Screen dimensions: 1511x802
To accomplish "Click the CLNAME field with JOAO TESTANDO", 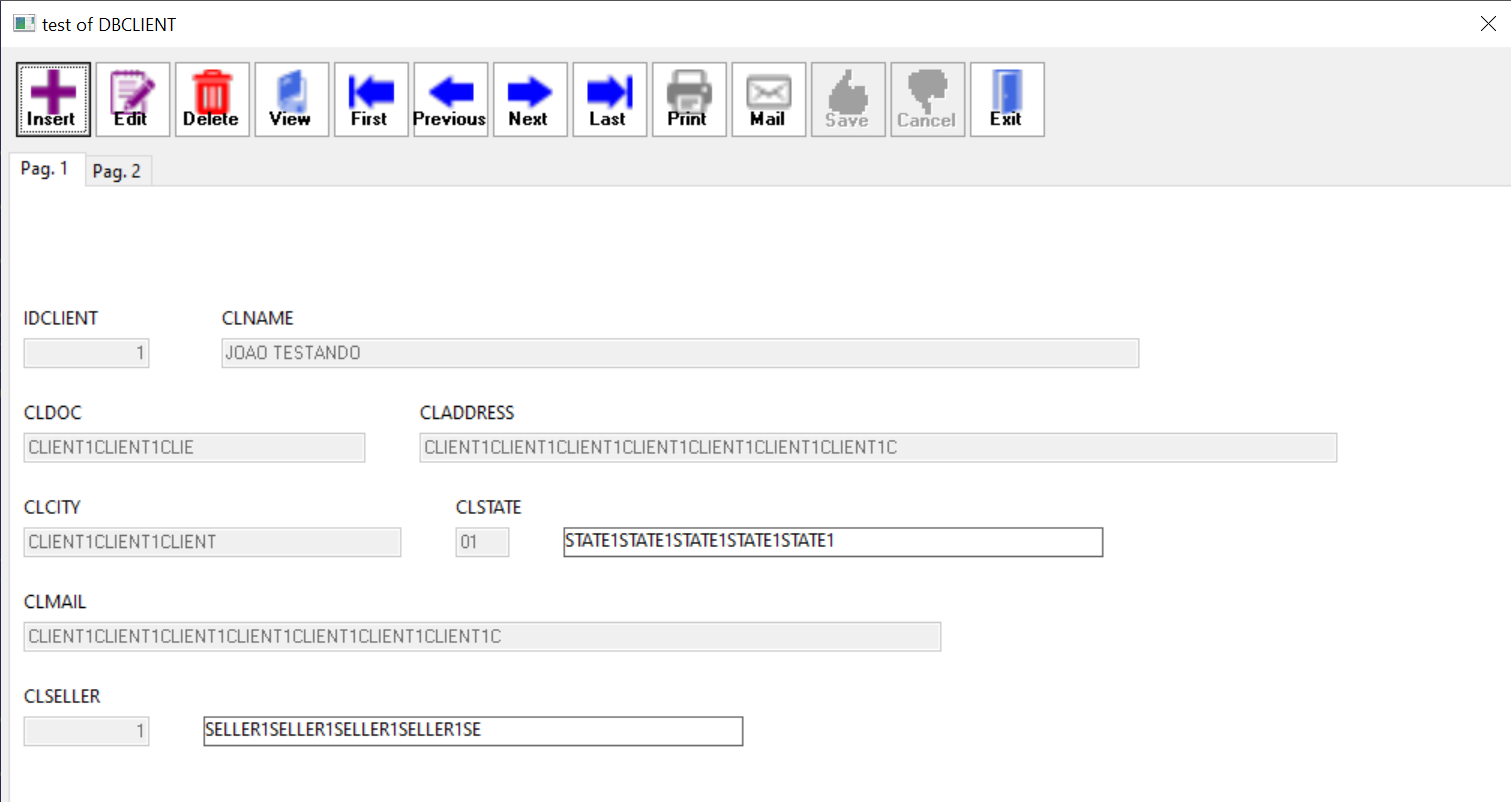I will [680, 353].
